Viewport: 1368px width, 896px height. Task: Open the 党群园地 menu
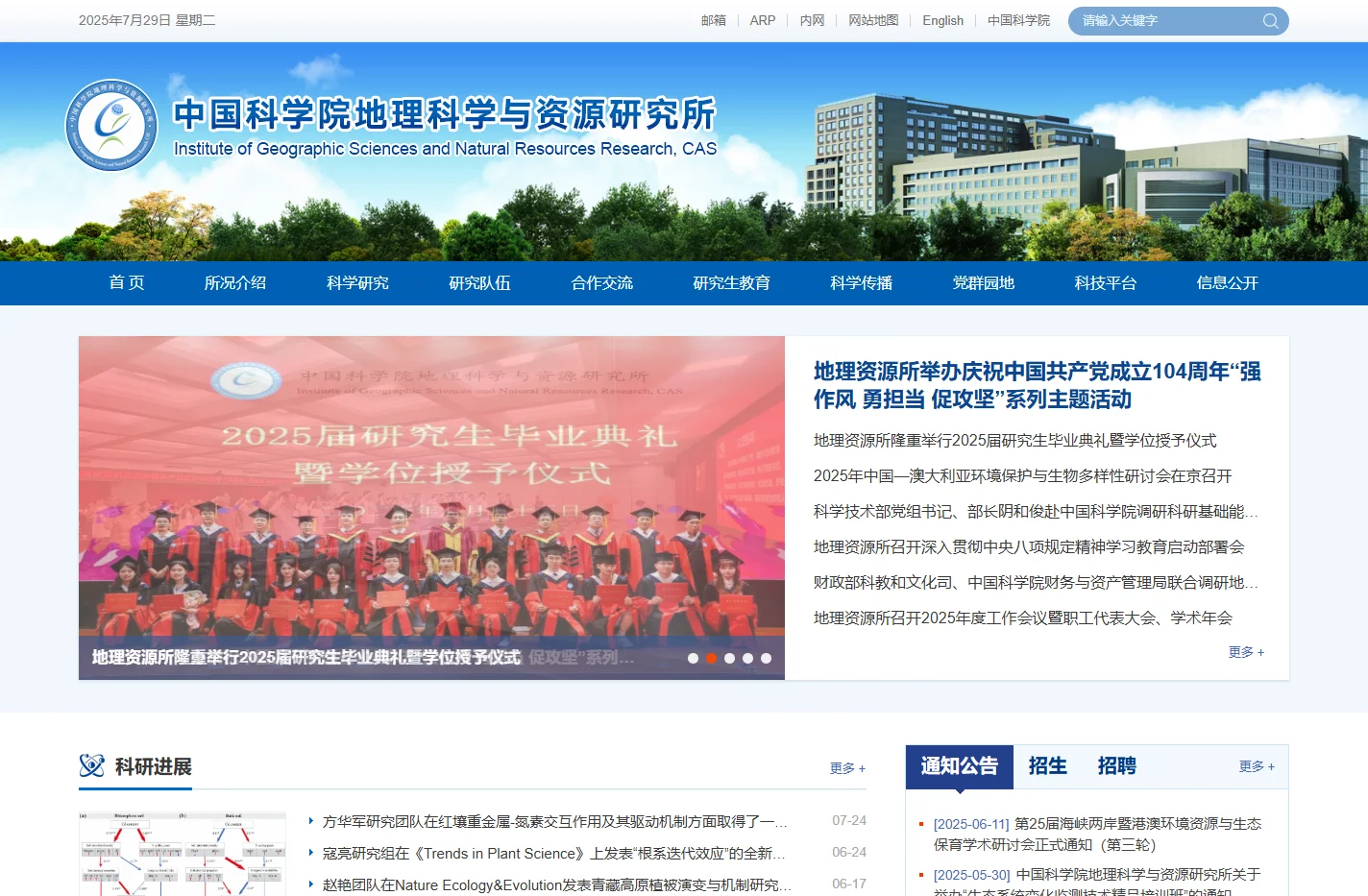click(x=984, y=282)
